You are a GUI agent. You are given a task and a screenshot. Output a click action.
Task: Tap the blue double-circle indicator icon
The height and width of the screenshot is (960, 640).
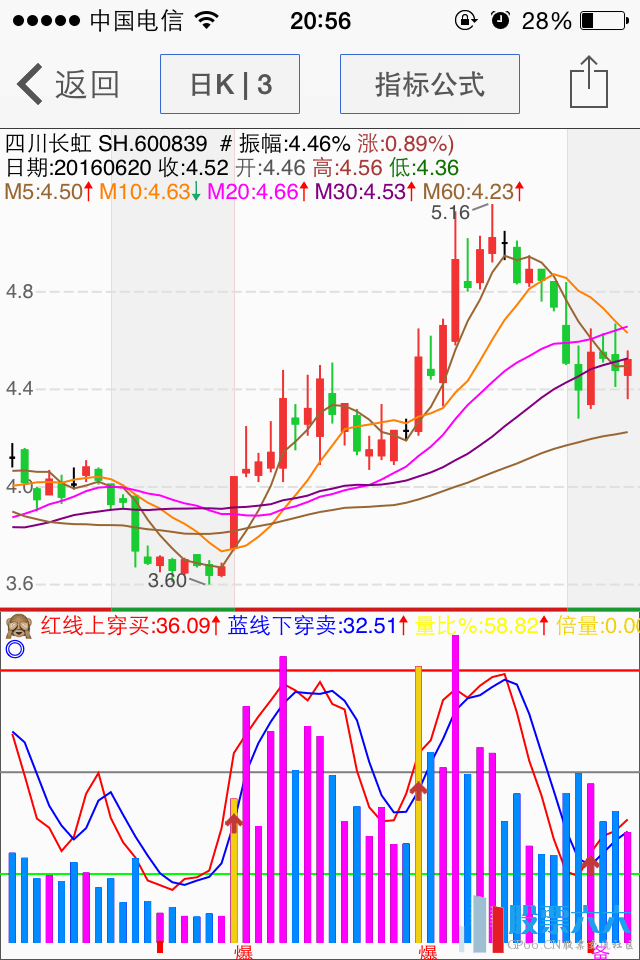pos(14,650)
